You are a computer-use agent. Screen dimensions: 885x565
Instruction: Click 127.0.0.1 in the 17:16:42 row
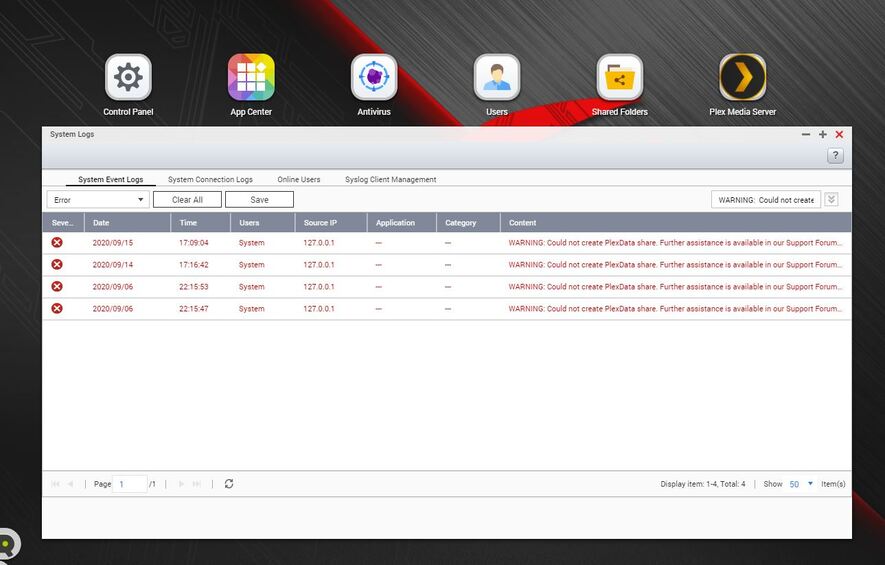tap(319, 265)
